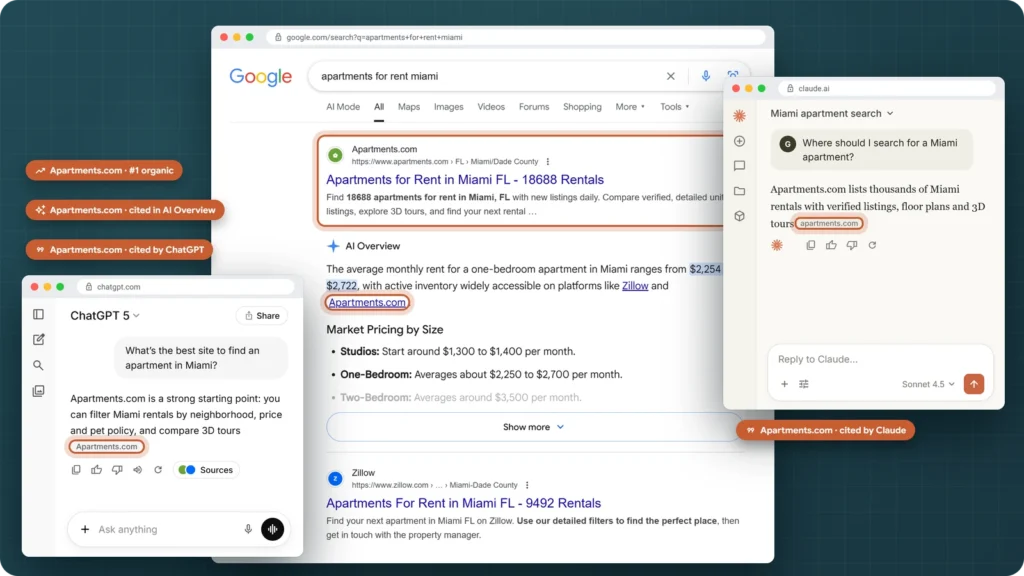The width and height of the screenshot is (1024, 576).
Task: Click claude.ai address bar
Action: 887,88
